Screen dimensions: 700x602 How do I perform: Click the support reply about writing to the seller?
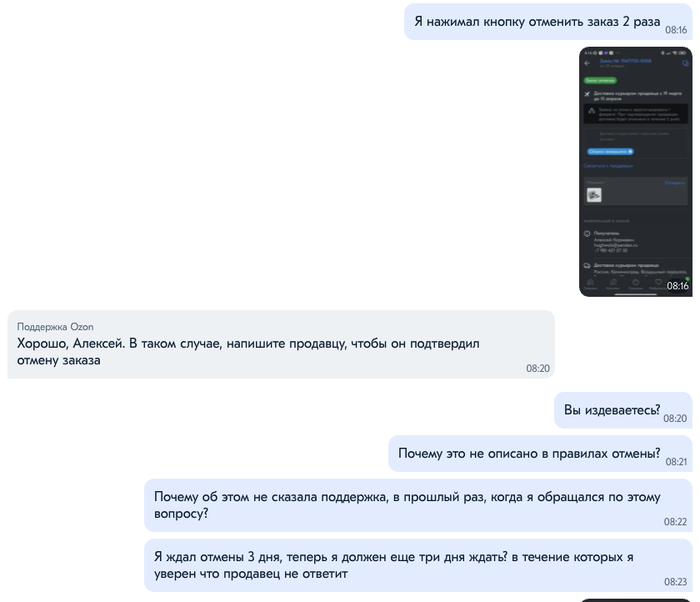click(281, 344)
